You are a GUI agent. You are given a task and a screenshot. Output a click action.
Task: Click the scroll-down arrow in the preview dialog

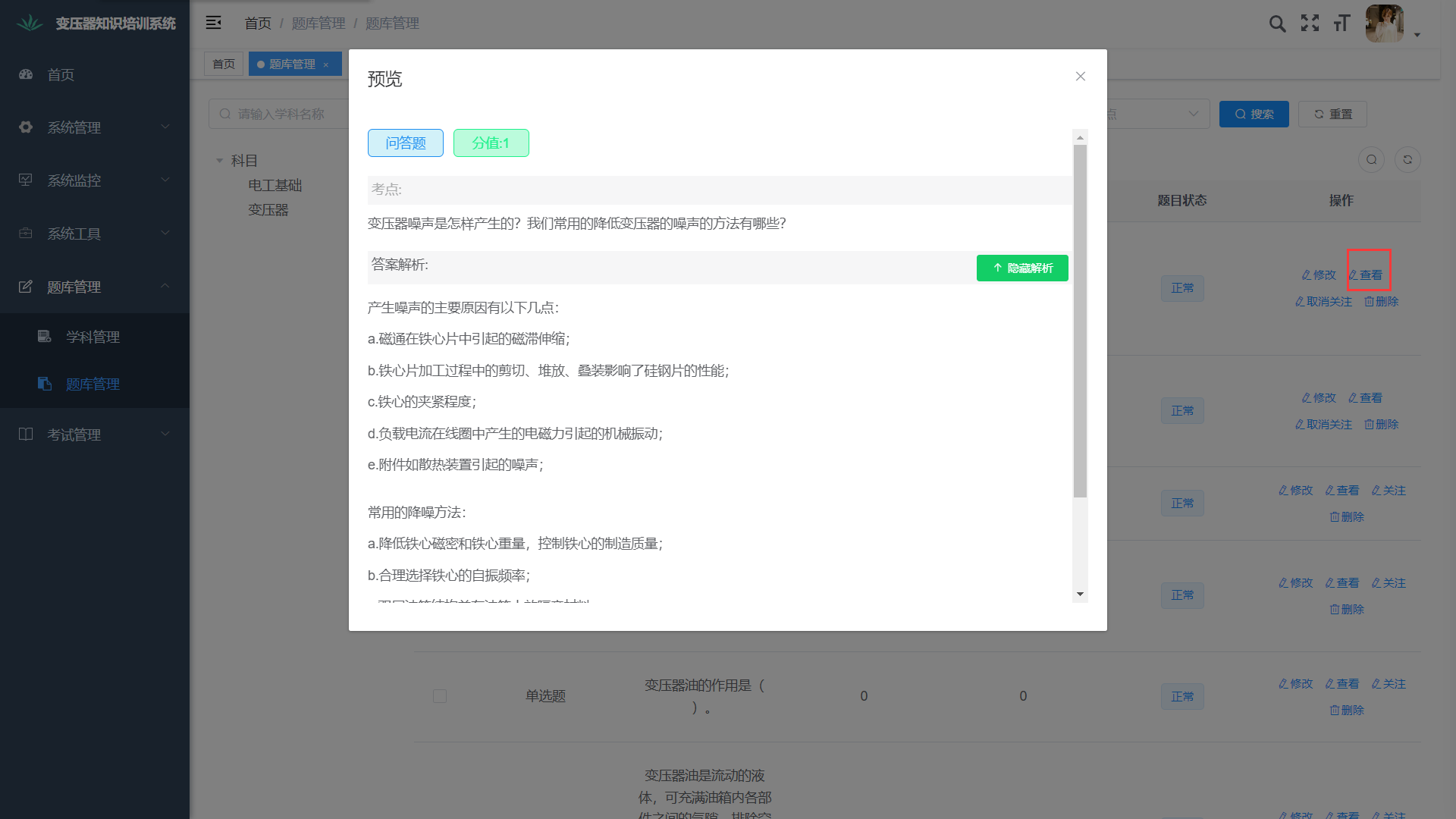click(1080, 595)
